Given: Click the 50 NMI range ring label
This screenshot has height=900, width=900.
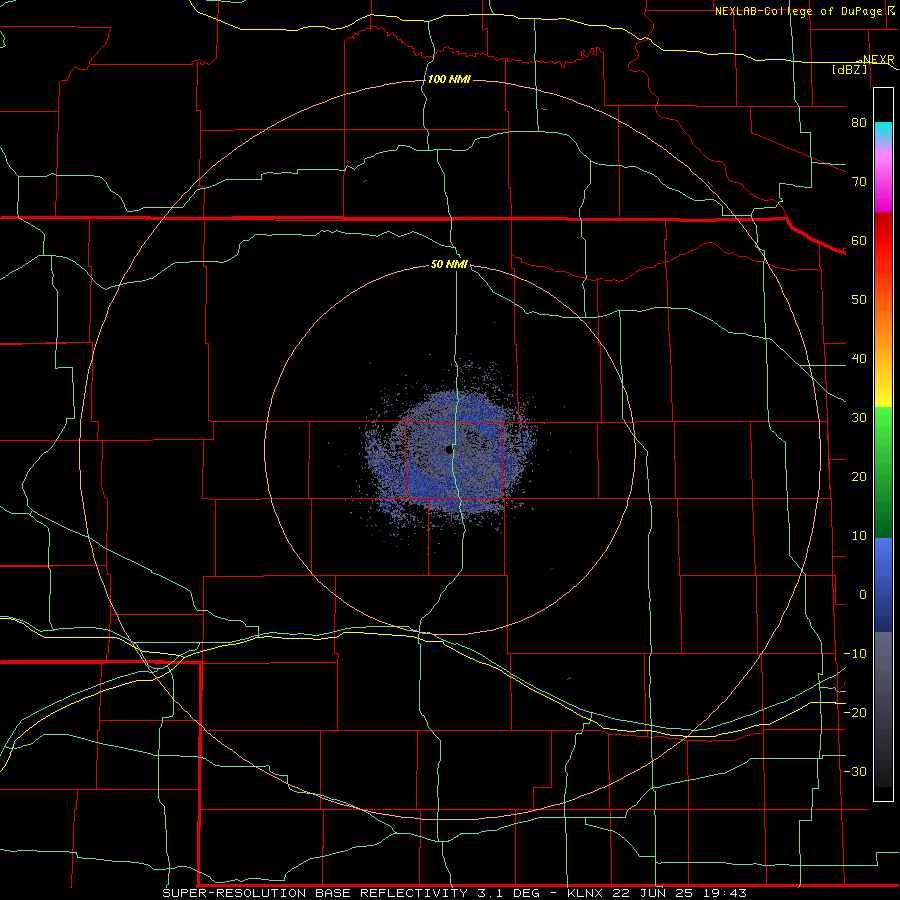Looking at the screenshot, I should tap(449, 264).
